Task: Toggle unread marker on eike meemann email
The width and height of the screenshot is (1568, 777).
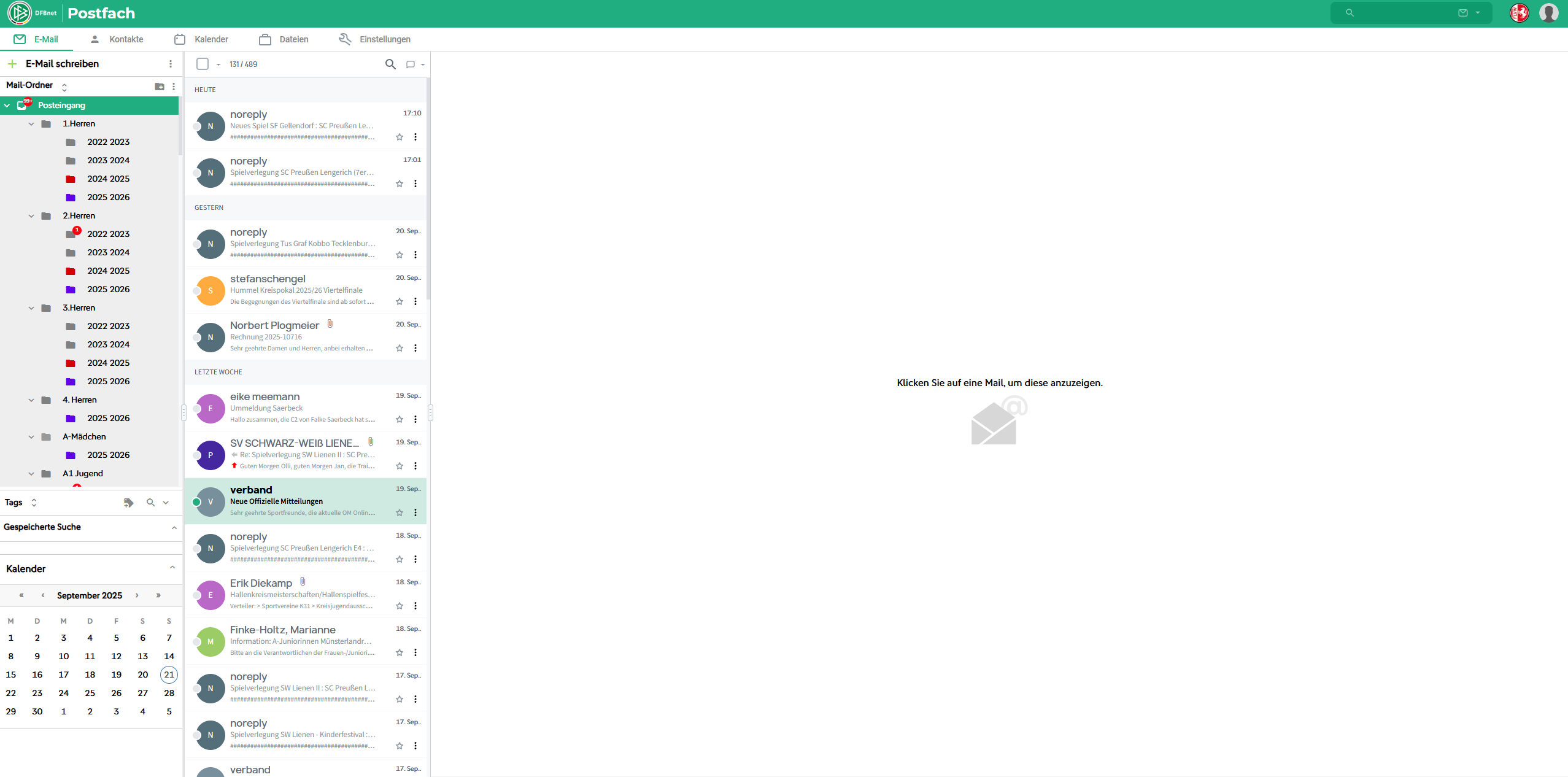Action: coord(196,409)
